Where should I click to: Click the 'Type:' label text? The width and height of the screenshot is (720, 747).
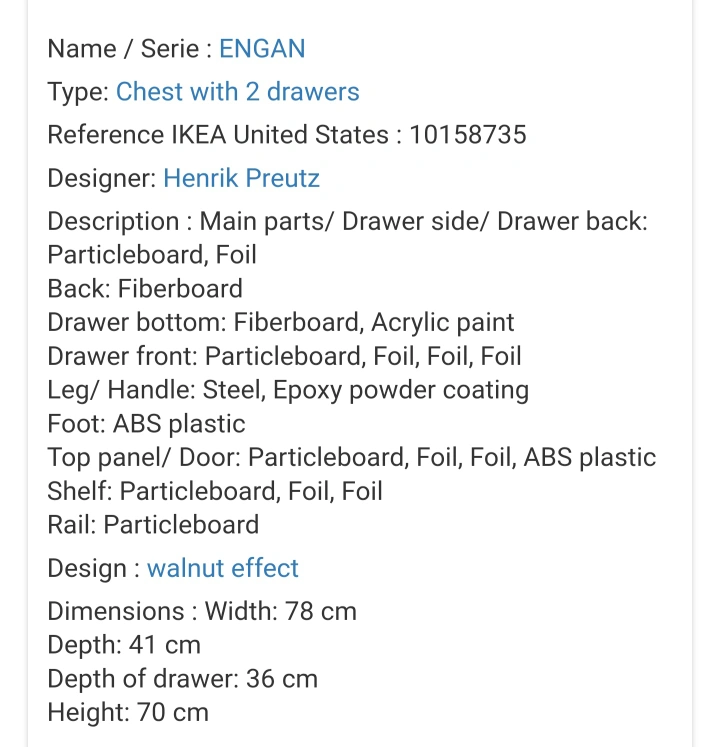[78, 92]
